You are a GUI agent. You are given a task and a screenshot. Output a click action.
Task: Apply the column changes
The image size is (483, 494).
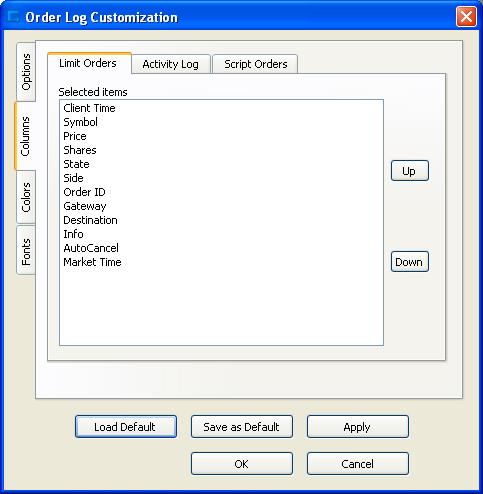[358, 427]
